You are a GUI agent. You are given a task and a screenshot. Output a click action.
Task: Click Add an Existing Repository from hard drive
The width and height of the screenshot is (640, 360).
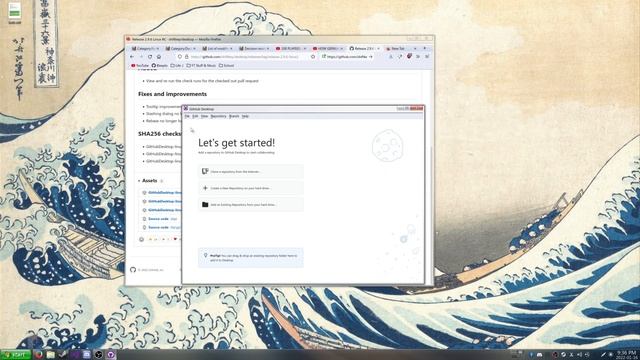[251, 204]
